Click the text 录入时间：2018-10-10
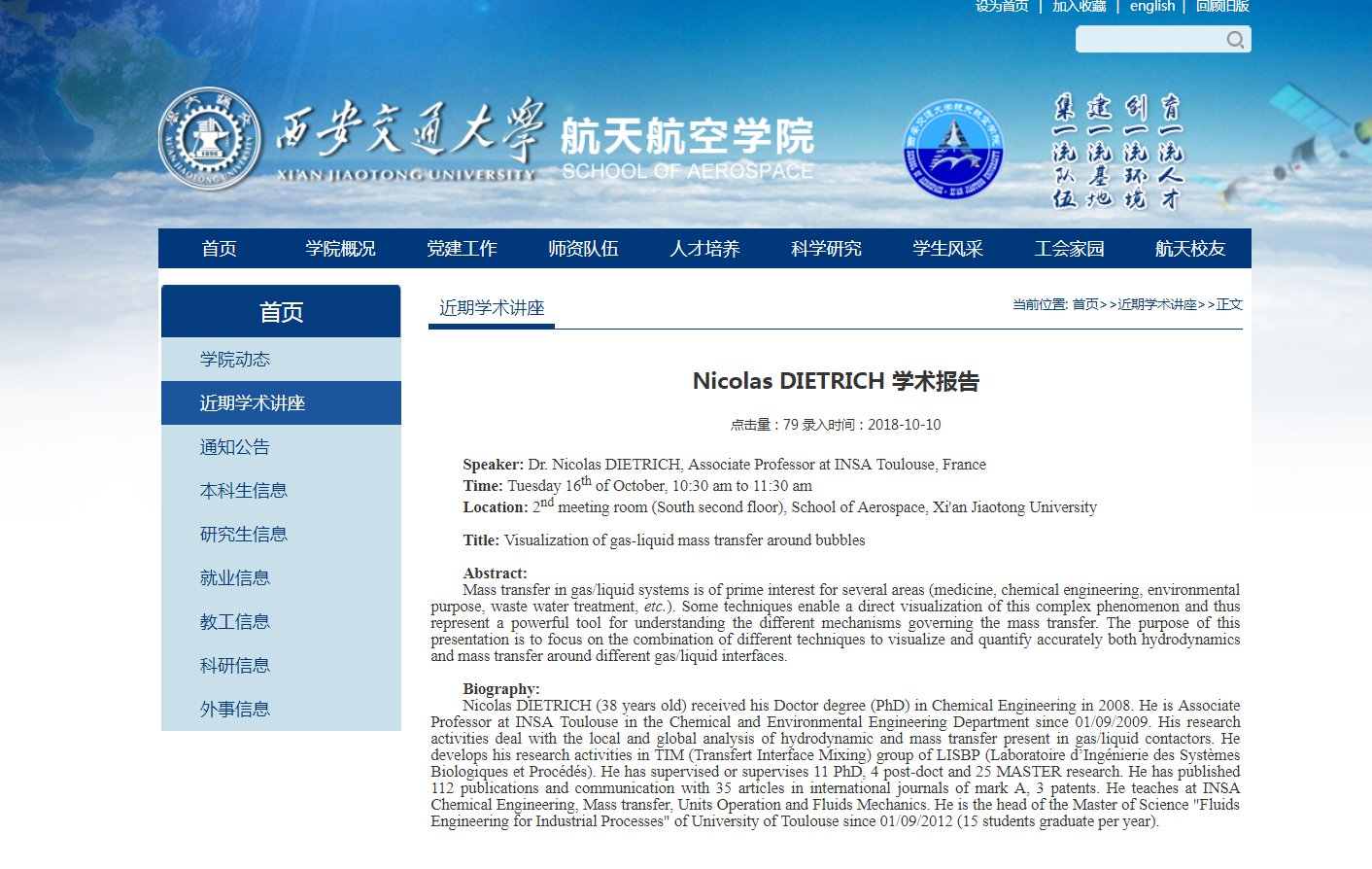Viewport: 1372px width, 869px height. click(x=872, y=425)
